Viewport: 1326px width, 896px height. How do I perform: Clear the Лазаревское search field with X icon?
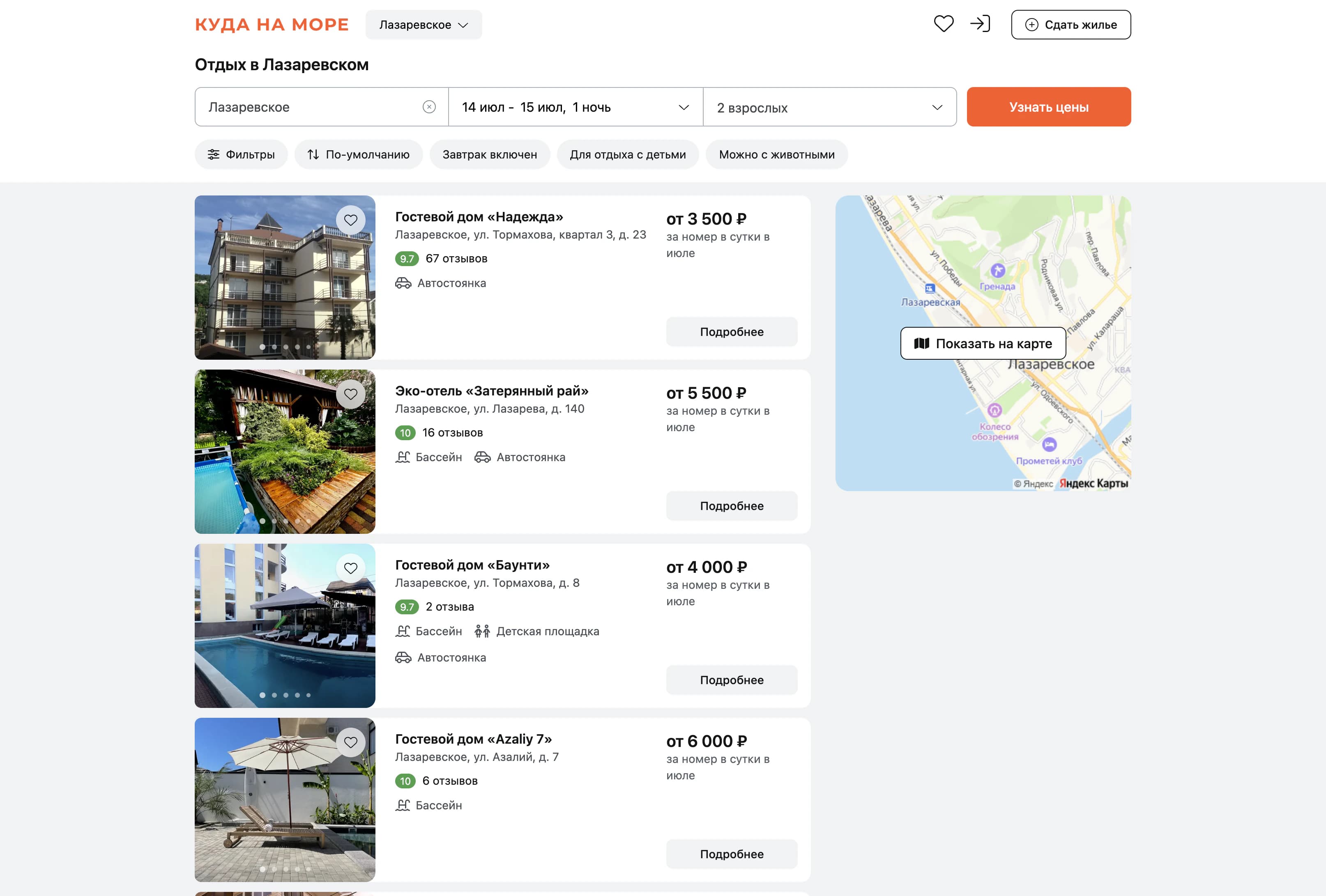click(429, 107)
